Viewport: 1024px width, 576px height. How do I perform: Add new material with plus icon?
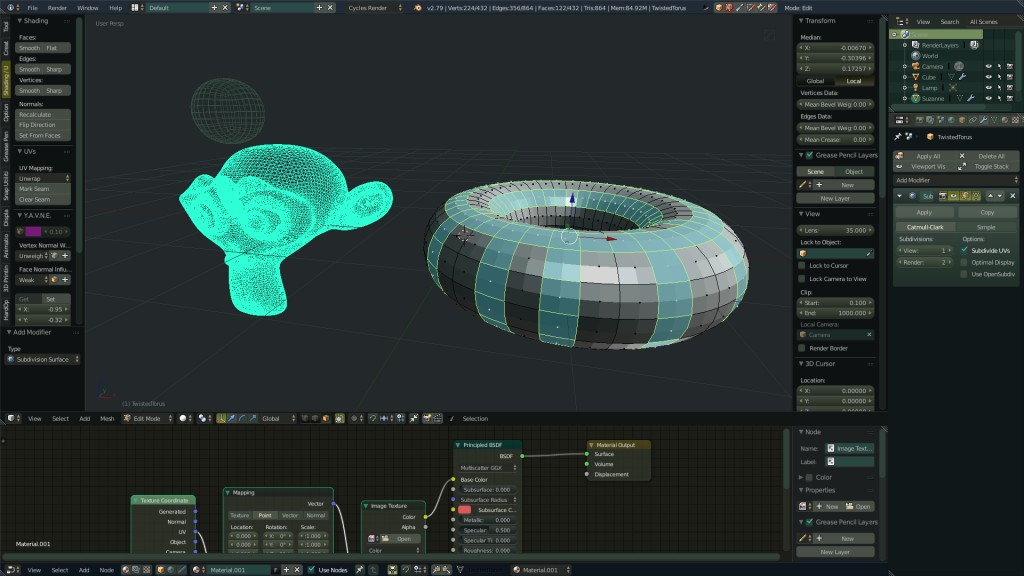[286, 570]
